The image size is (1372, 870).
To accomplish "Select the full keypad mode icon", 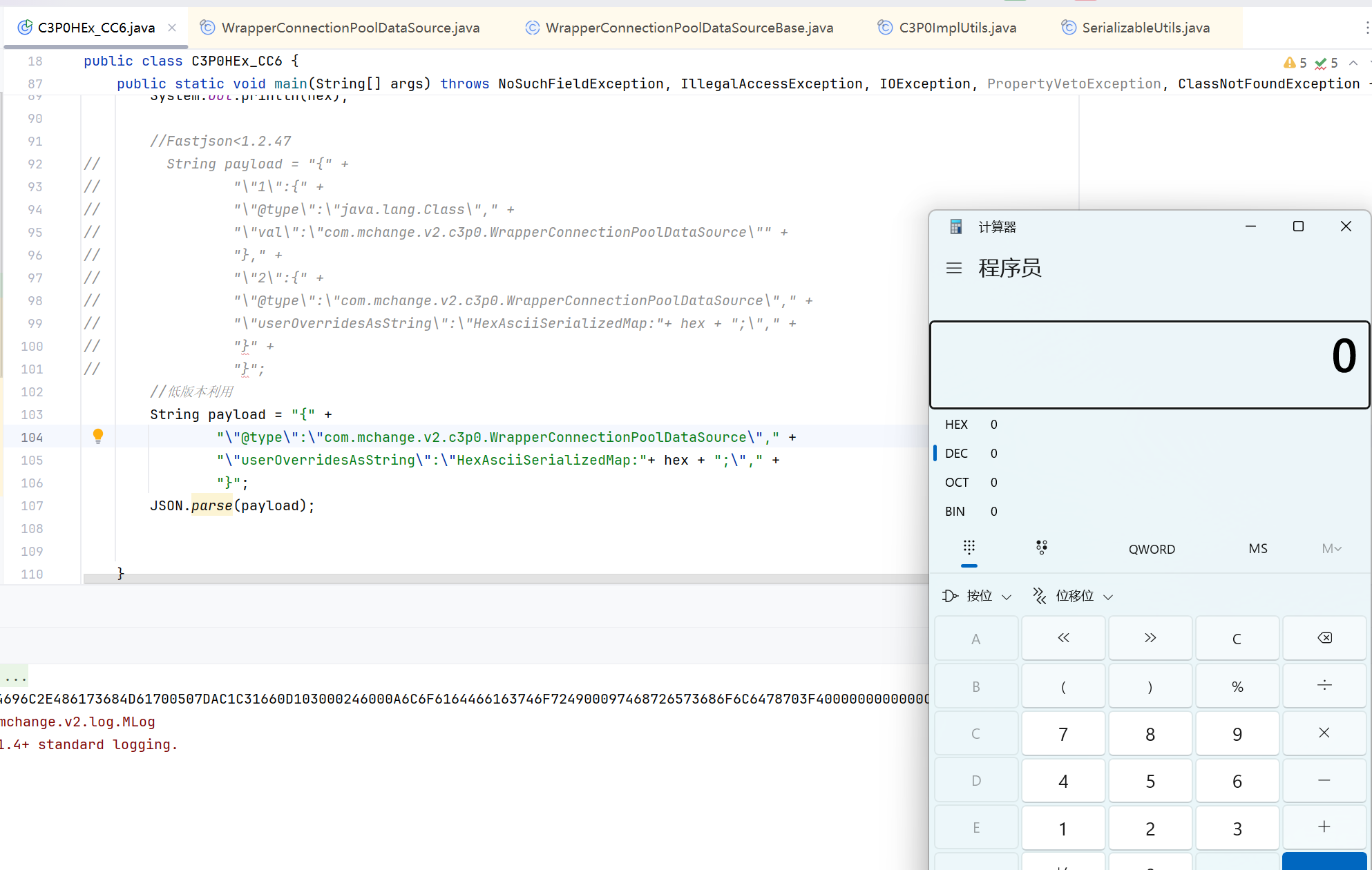I will pyautogui.click(x=969, y=548).
